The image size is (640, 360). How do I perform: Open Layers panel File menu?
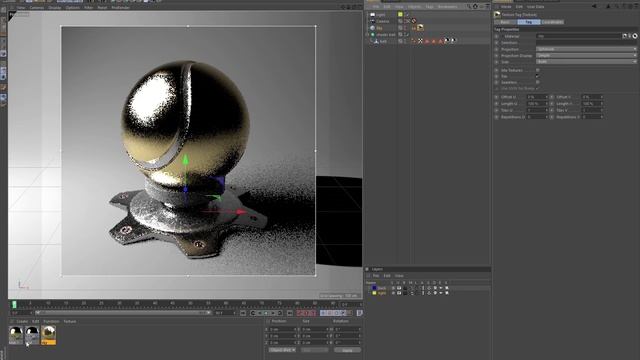376,276
